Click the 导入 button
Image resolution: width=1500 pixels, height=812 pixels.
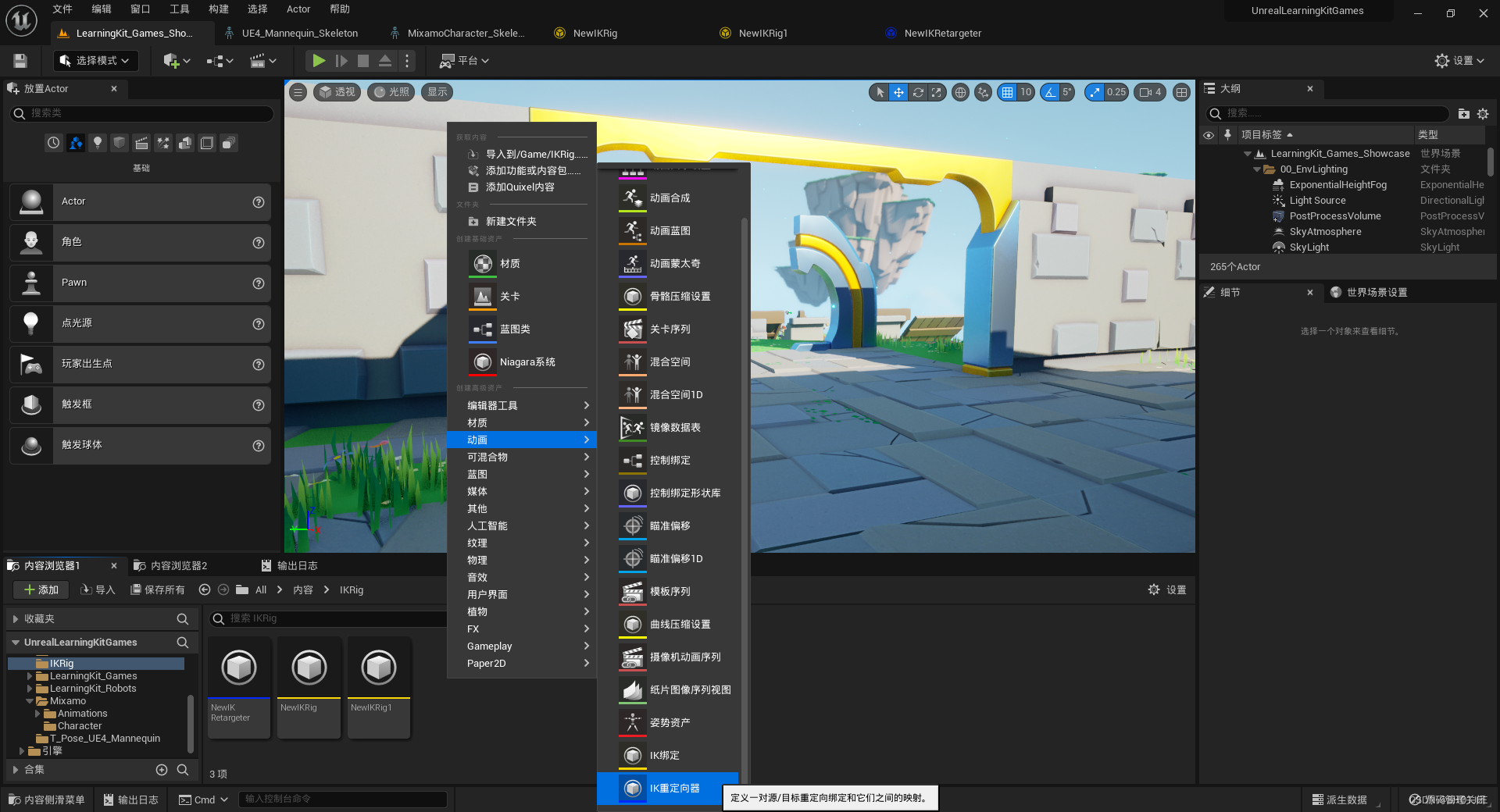(98, 589)
